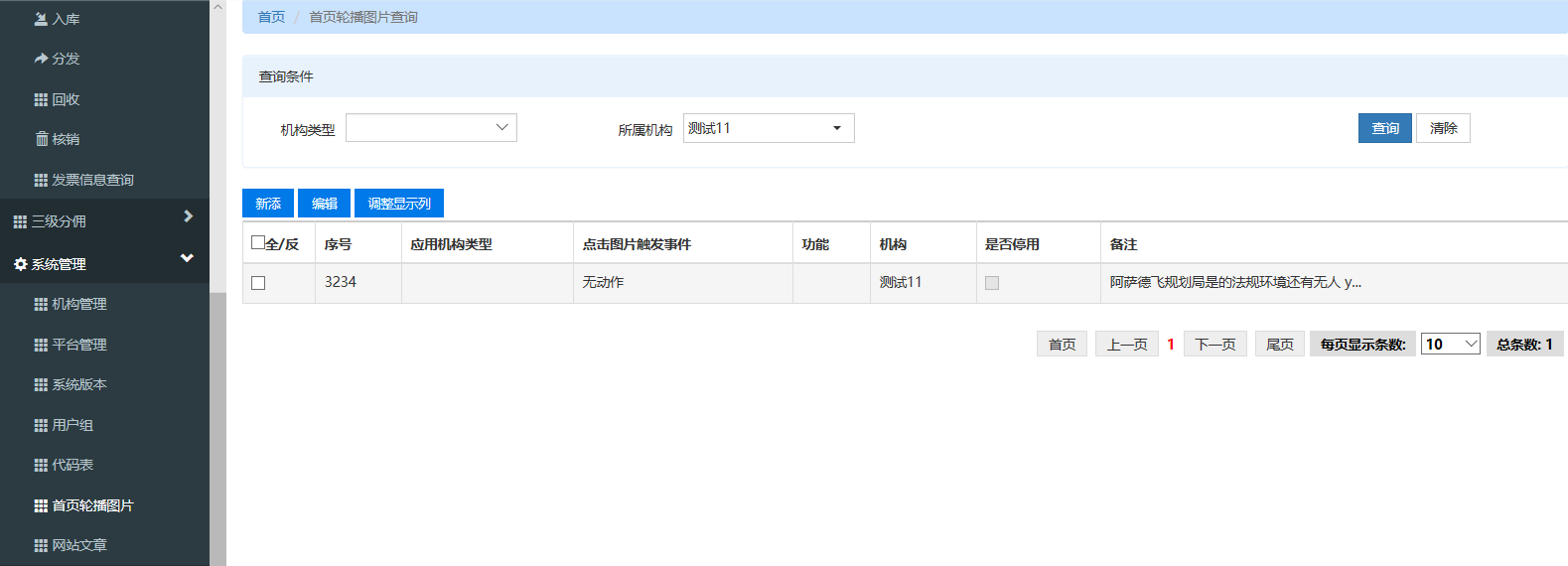The width and height of the screenshot is (1568, 566).
Task: Click the sidebar scroll-up arrow
Action: (x=217, y=7)
